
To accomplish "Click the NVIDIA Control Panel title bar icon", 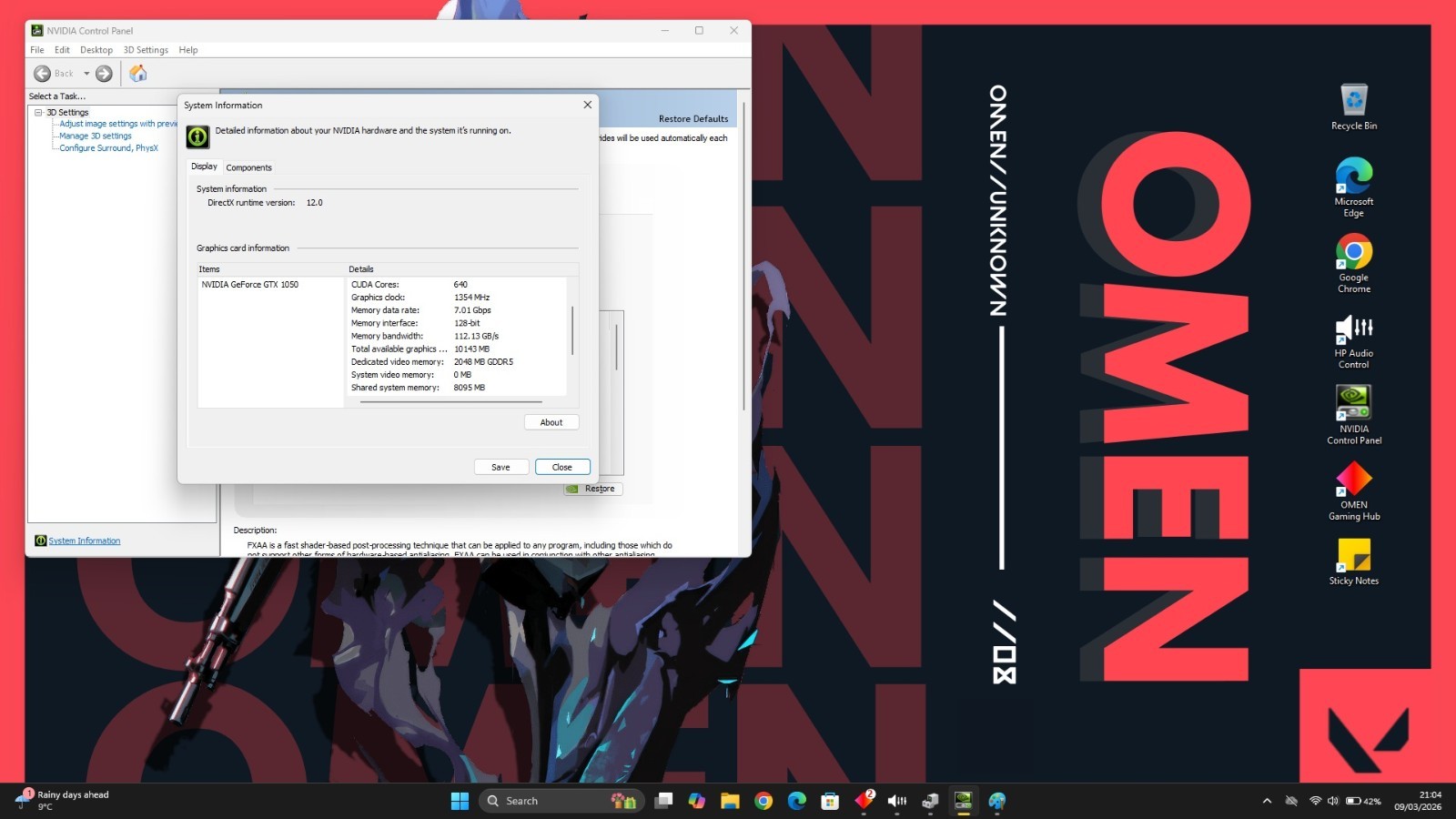I will pyautogui.click(x=37, y=30).
